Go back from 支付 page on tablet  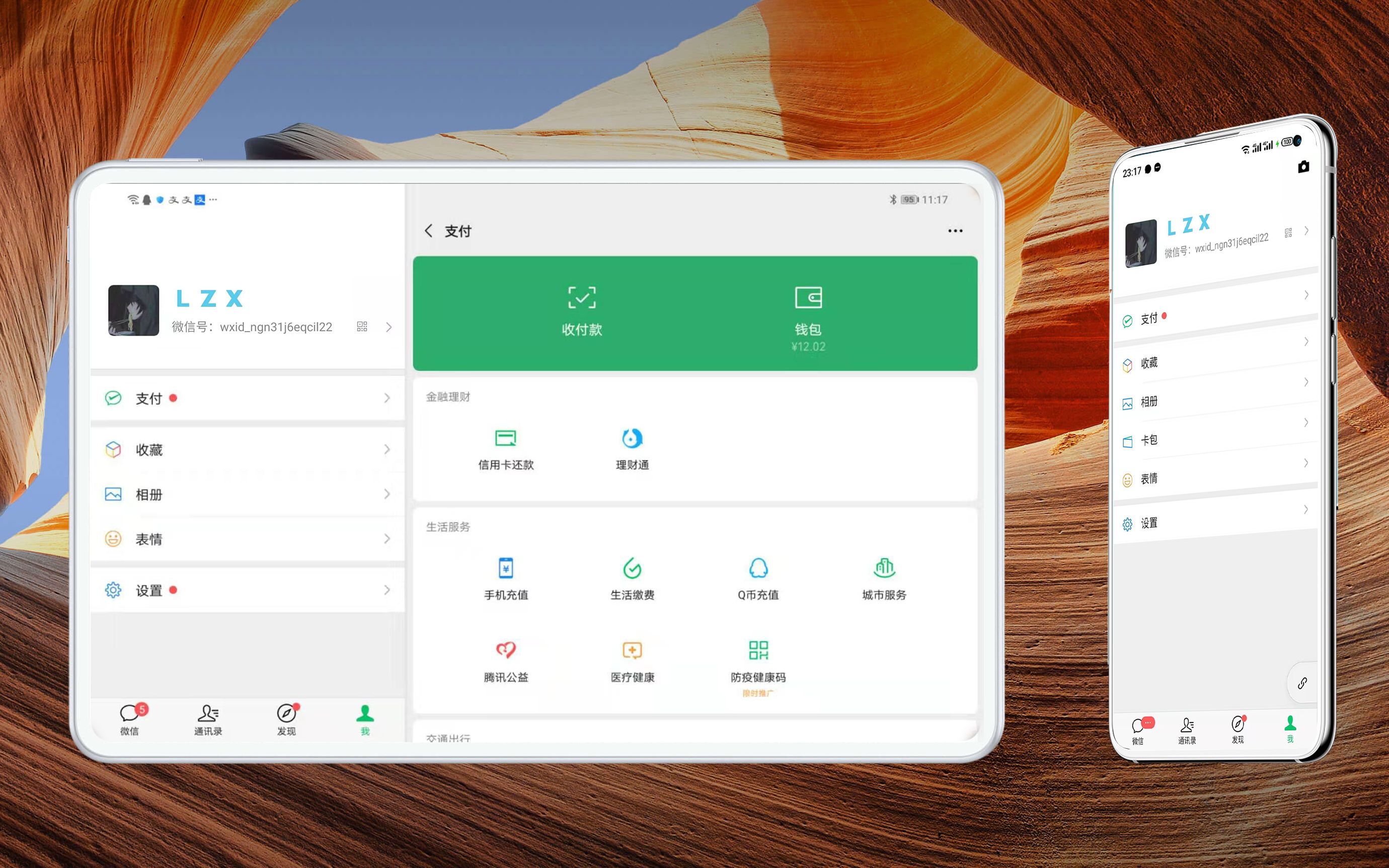pos(428,231)
